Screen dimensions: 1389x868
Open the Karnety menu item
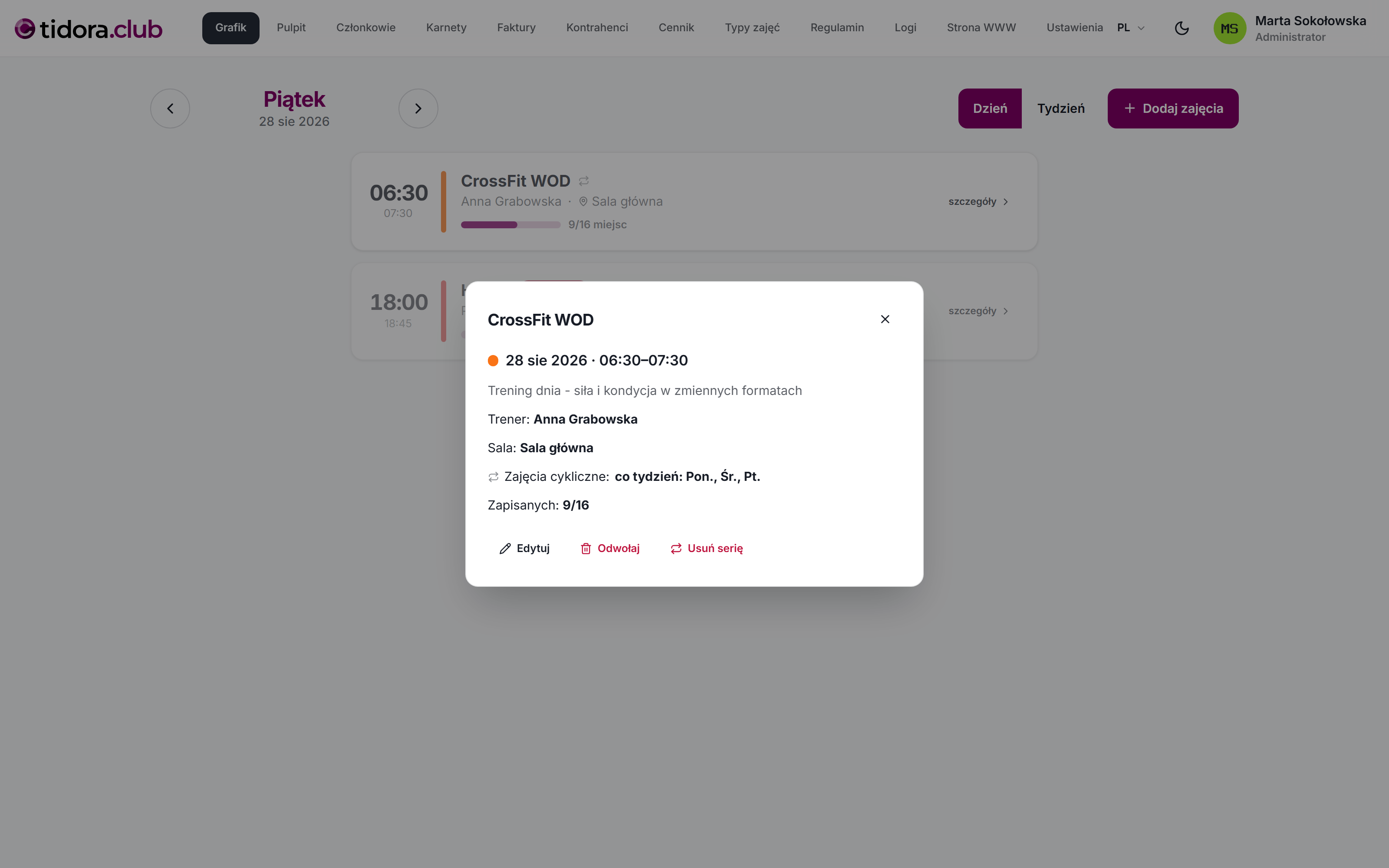(446, 27)
